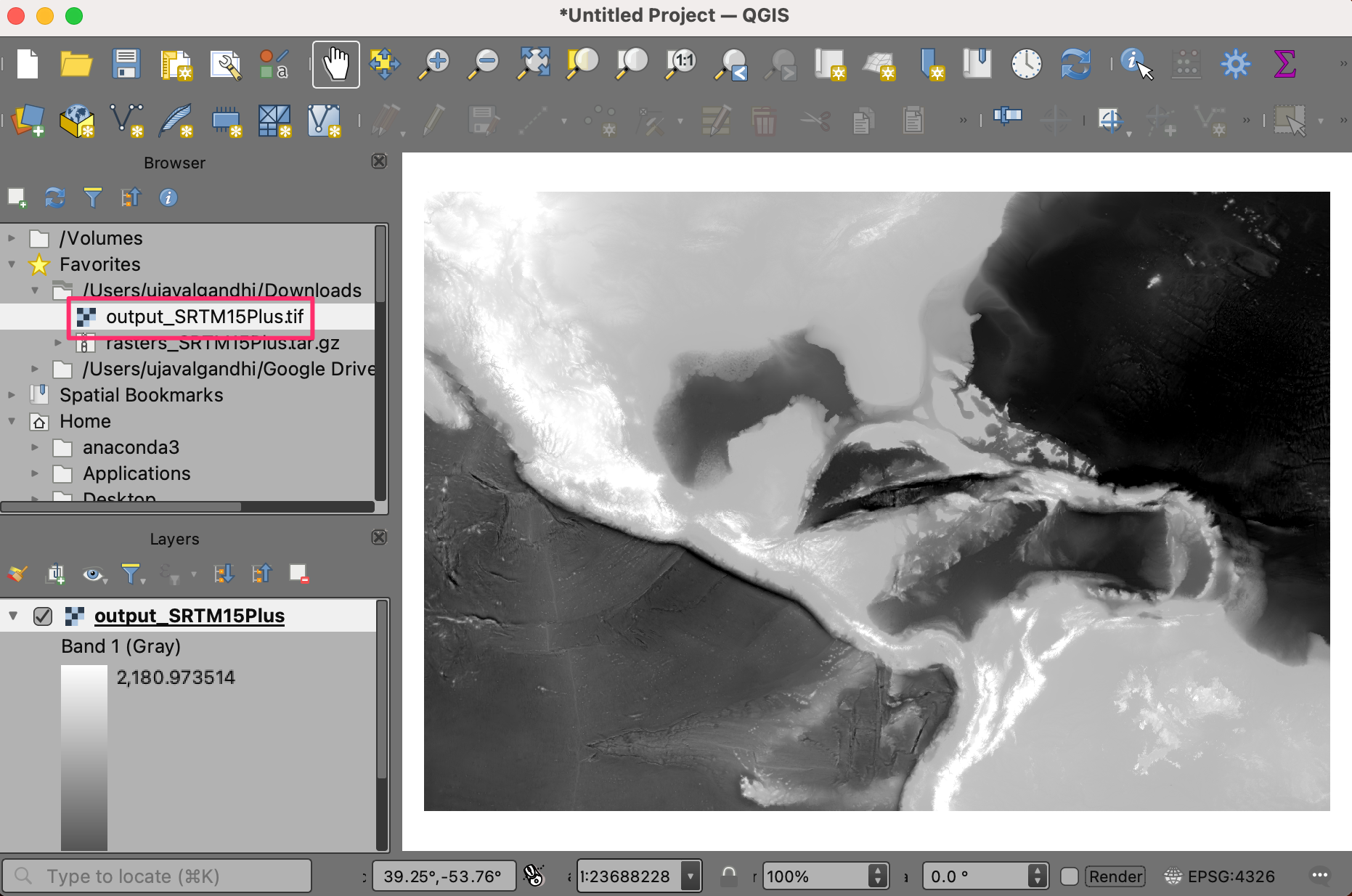Open Data Source Manager icon
1352x896 pixels.
point(28,120)
